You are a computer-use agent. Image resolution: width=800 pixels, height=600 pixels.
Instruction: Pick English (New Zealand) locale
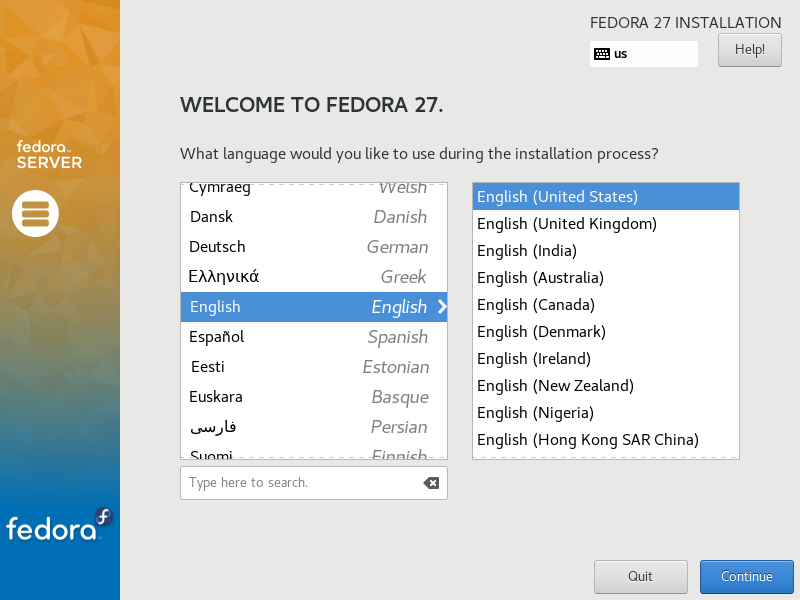(x=606, y=386)
